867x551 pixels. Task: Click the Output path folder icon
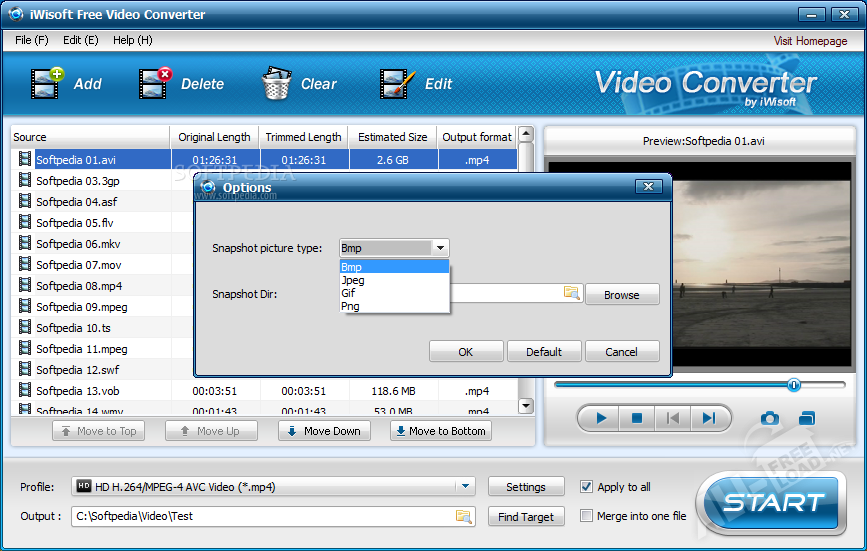click(x=463, y=516)
